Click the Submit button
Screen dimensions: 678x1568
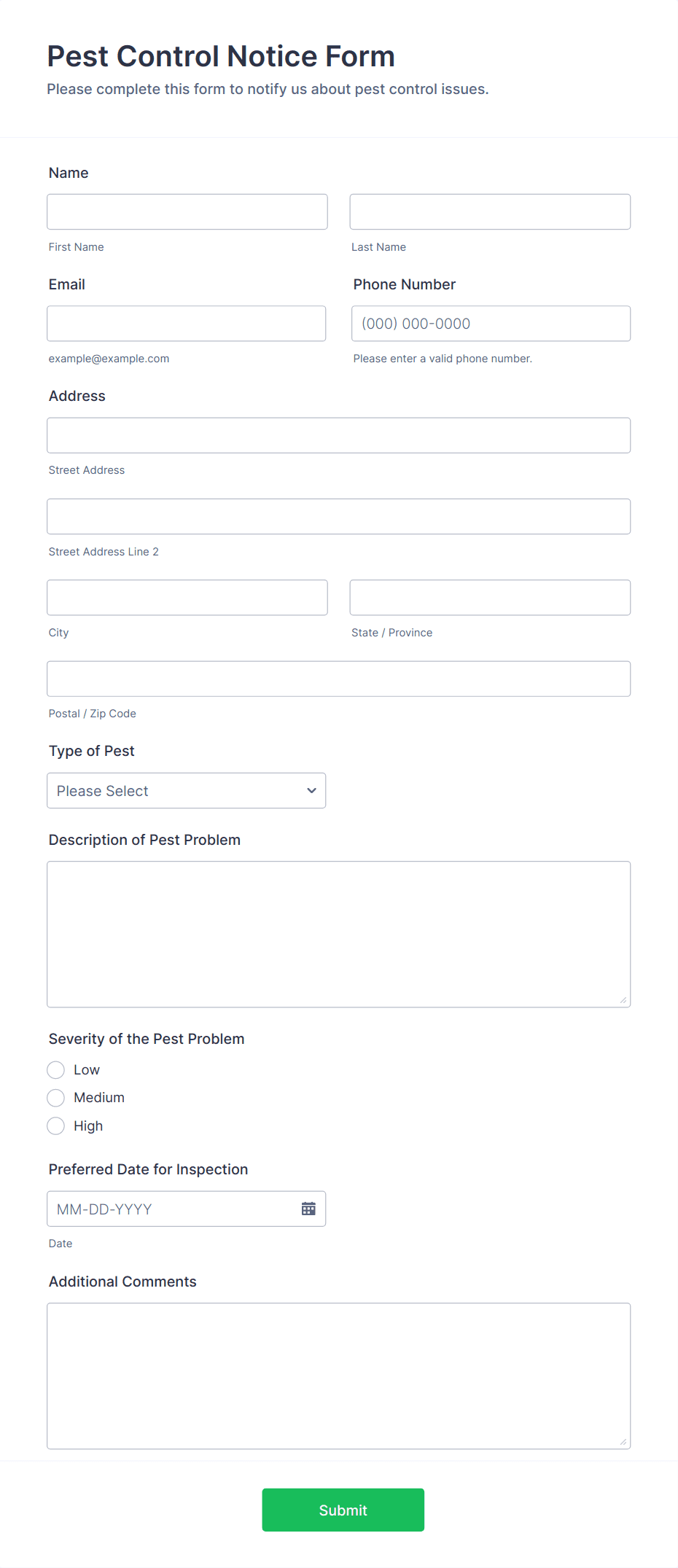coord(343,1510)
